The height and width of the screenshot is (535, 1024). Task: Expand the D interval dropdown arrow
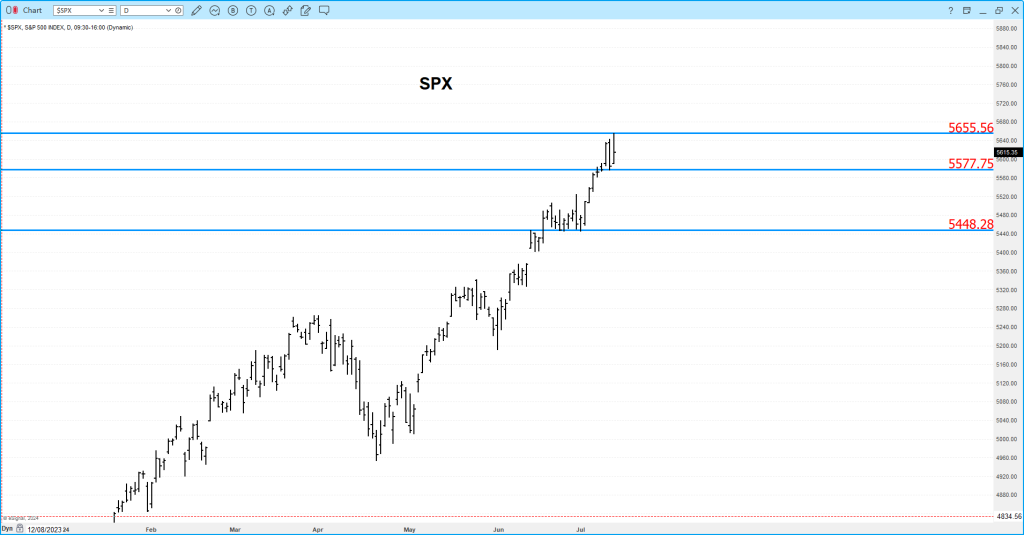pos(168,10)
